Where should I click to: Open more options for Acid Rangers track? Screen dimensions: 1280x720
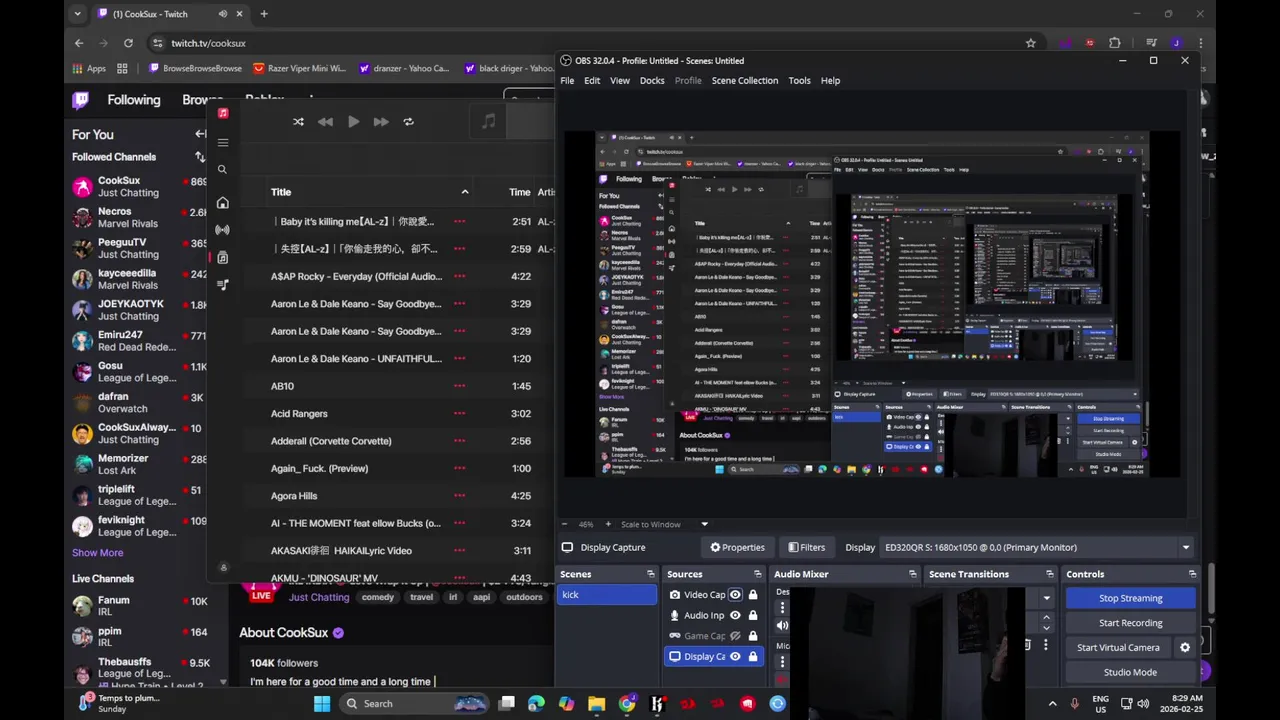459,413
